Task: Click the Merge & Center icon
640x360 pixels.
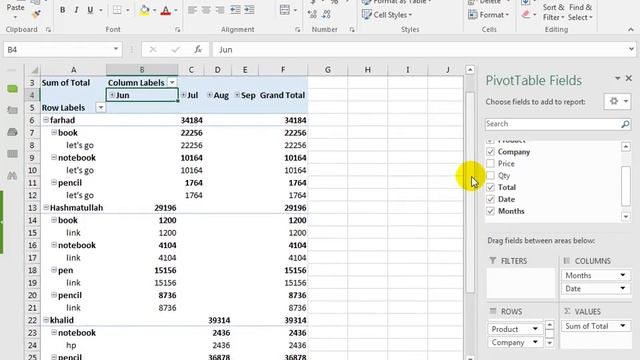Action: click(285, 10)
